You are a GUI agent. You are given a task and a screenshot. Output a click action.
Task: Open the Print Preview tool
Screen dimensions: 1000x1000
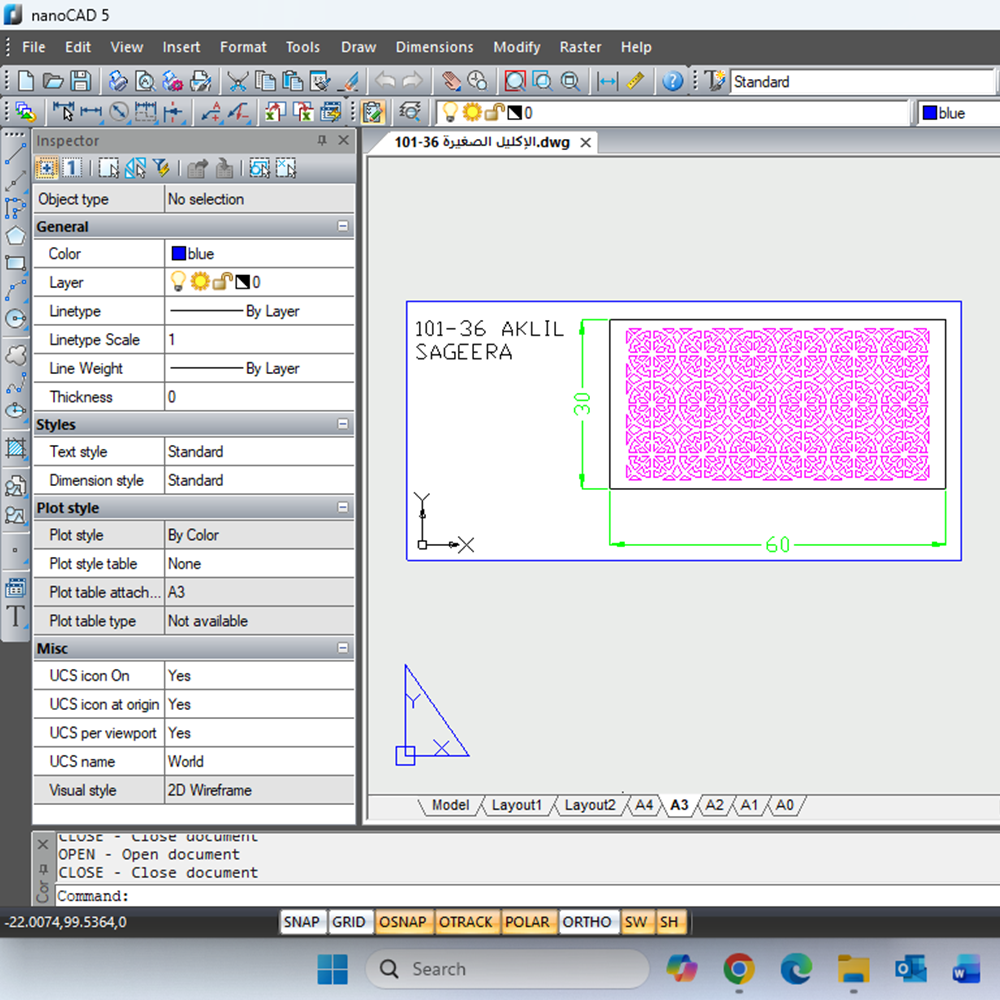pyautogui.click(x=145, y=82)
